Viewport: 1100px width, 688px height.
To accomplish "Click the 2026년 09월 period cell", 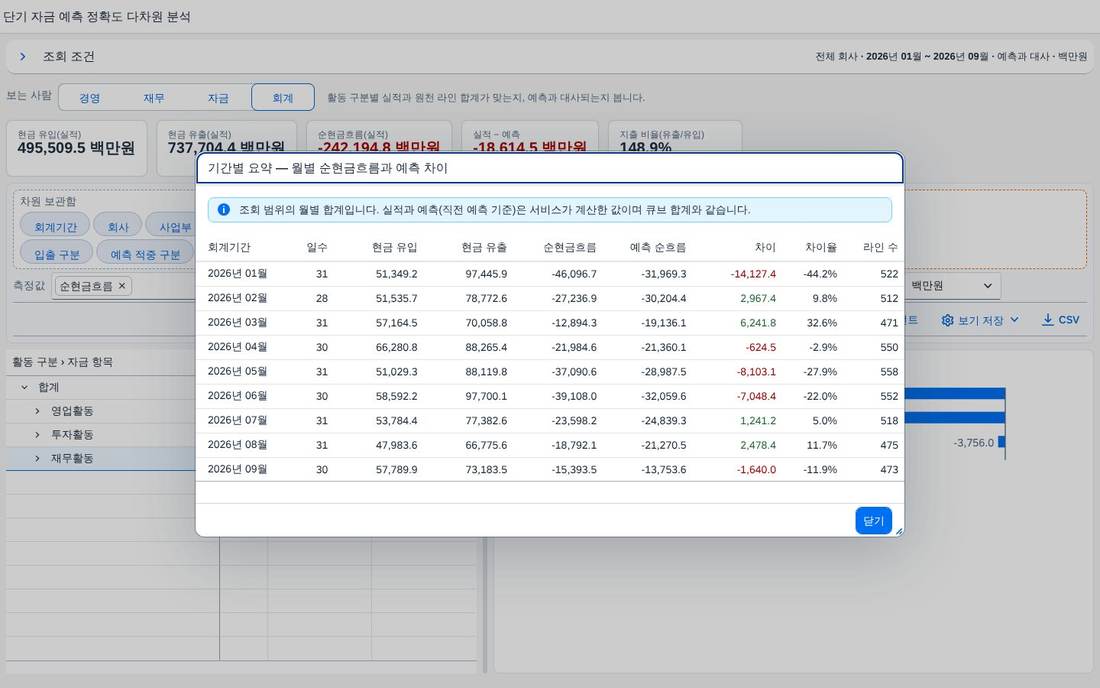I will click(x=237, y=469).
